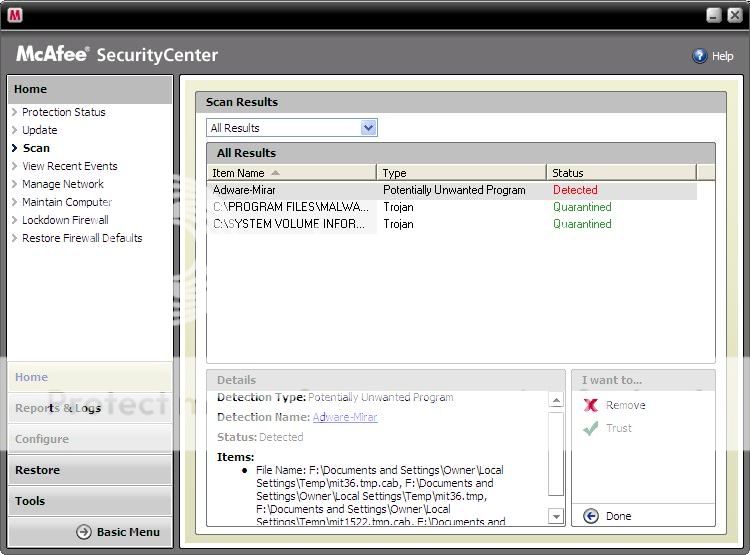Click the Details scrollbar thumb
750x555 pixels.
pyautogui.click(x=556, y=453)
